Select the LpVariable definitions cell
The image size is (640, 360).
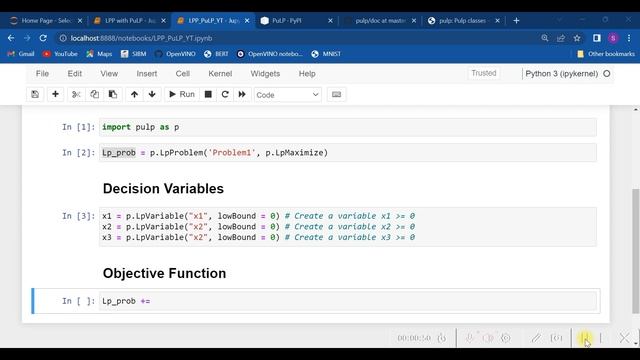tap(348, 227)
